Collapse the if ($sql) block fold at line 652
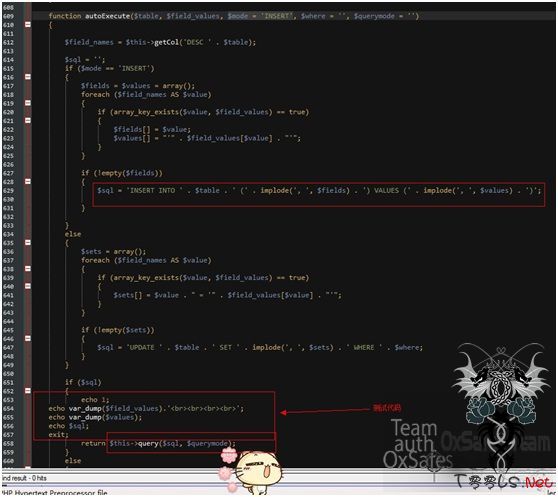Viewport: 558px width, 497px height. click(x=28, y=391)
